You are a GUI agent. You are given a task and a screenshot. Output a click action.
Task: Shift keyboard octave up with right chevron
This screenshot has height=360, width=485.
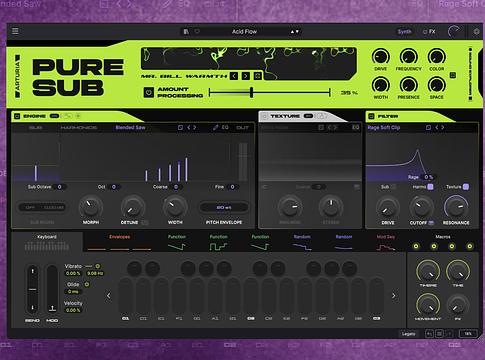click(x=394, y=296)
